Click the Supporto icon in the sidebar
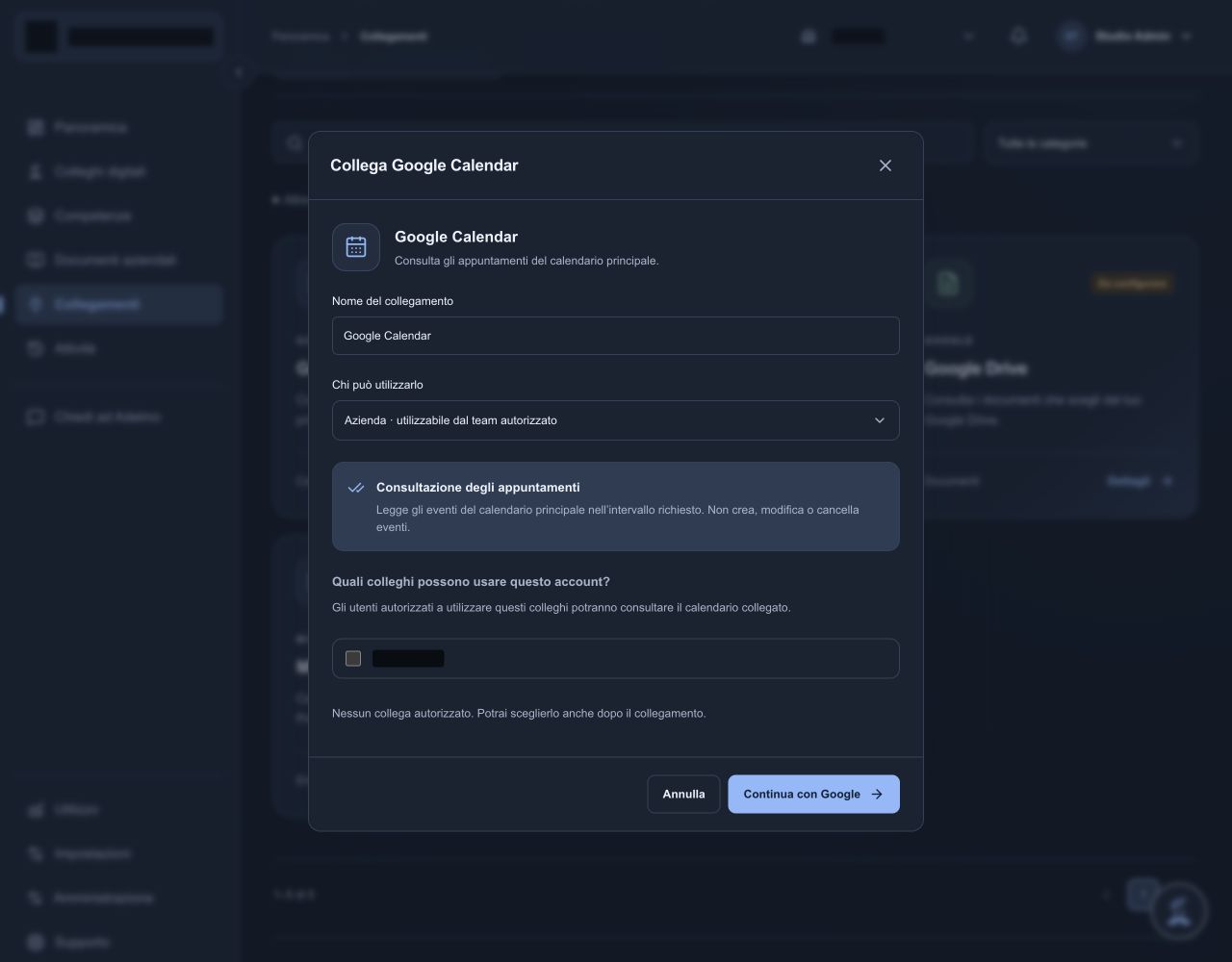The height and width of the screenshot is (962, 1232). (x=36, y=942)
